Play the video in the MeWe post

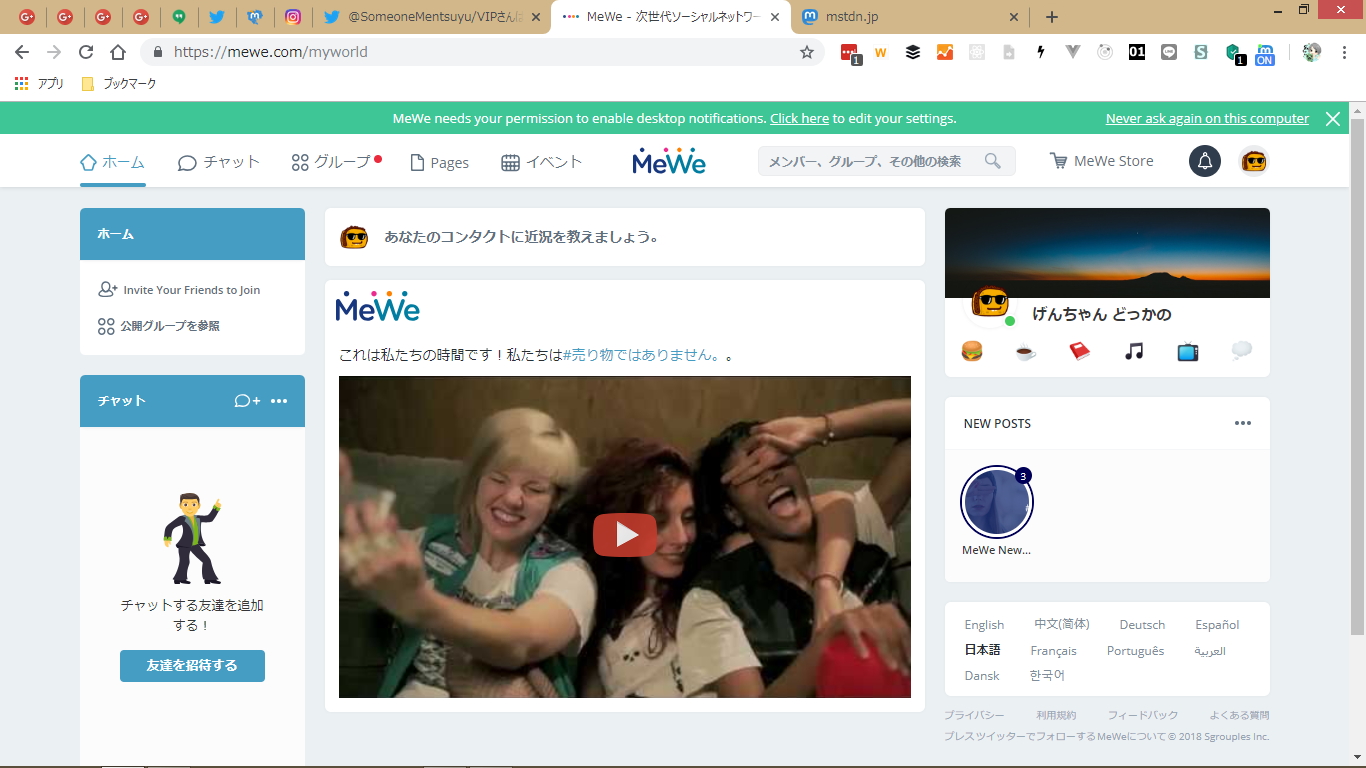click(625, 535)
